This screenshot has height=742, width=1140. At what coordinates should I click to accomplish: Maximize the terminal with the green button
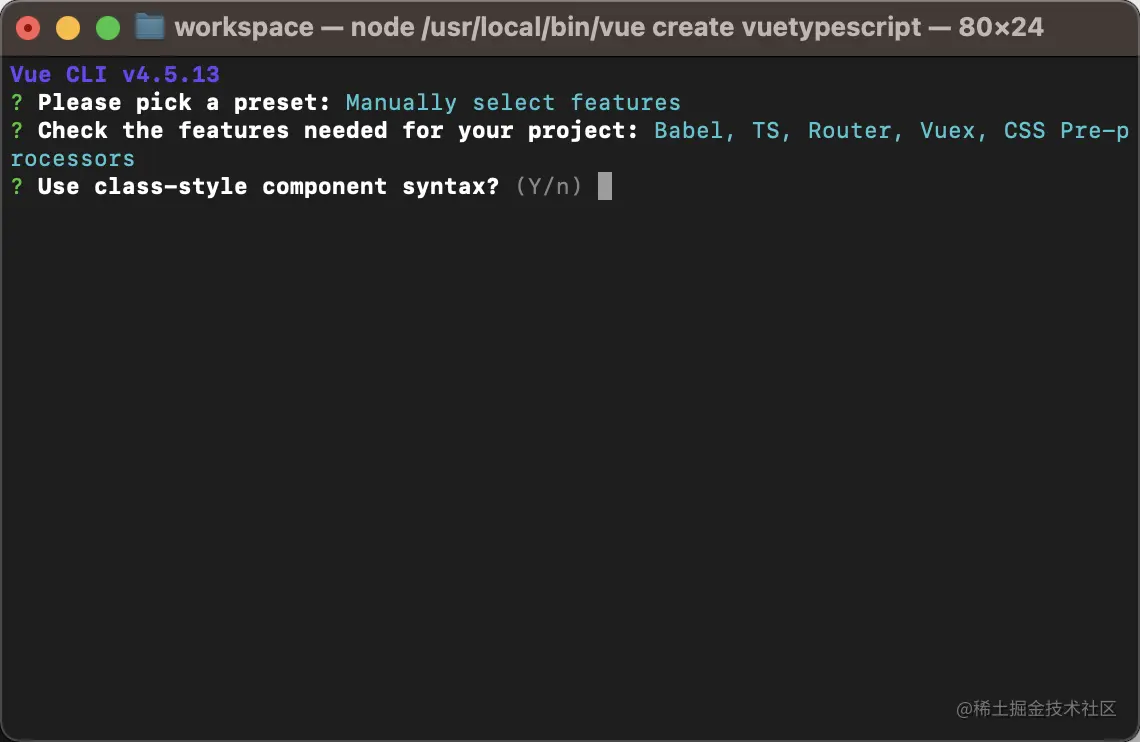(108, 28)
